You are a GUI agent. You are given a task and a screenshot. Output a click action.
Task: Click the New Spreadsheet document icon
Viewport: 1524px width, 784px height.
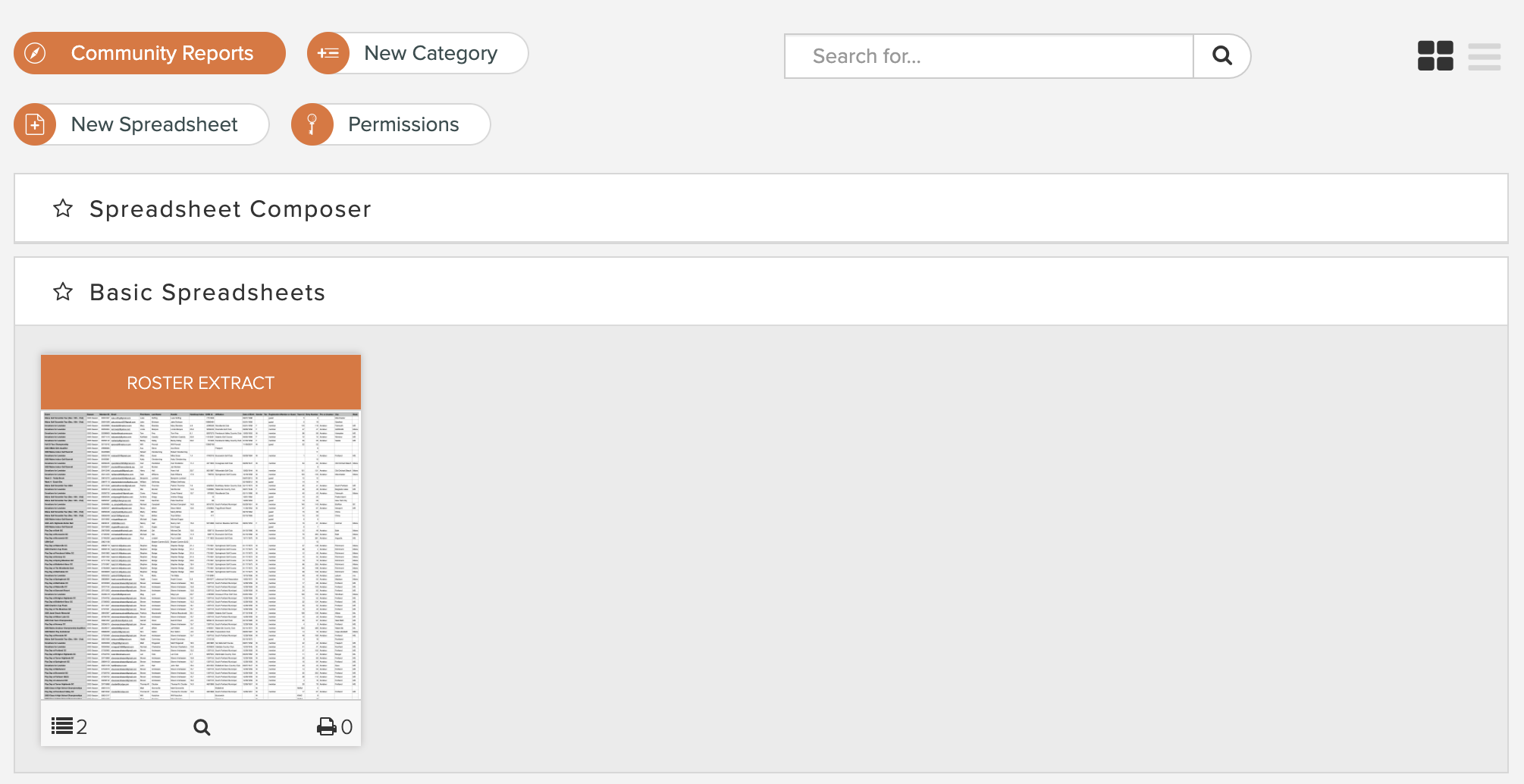(x=35, y=124)
